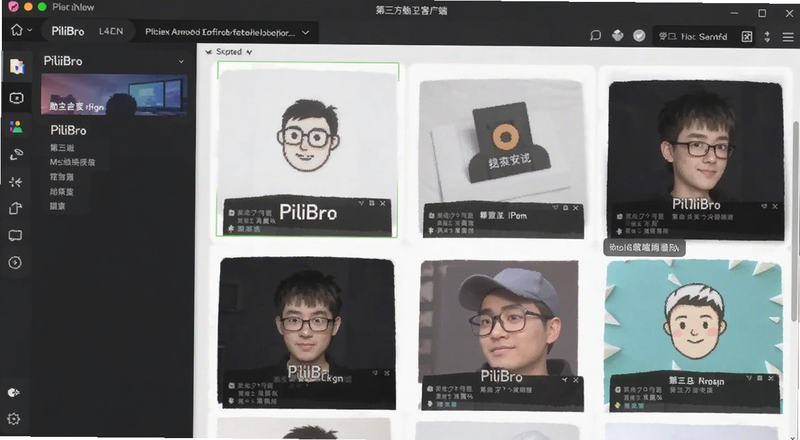
Task: Click the pink app icon in the title bar
Action: point(13,7)
